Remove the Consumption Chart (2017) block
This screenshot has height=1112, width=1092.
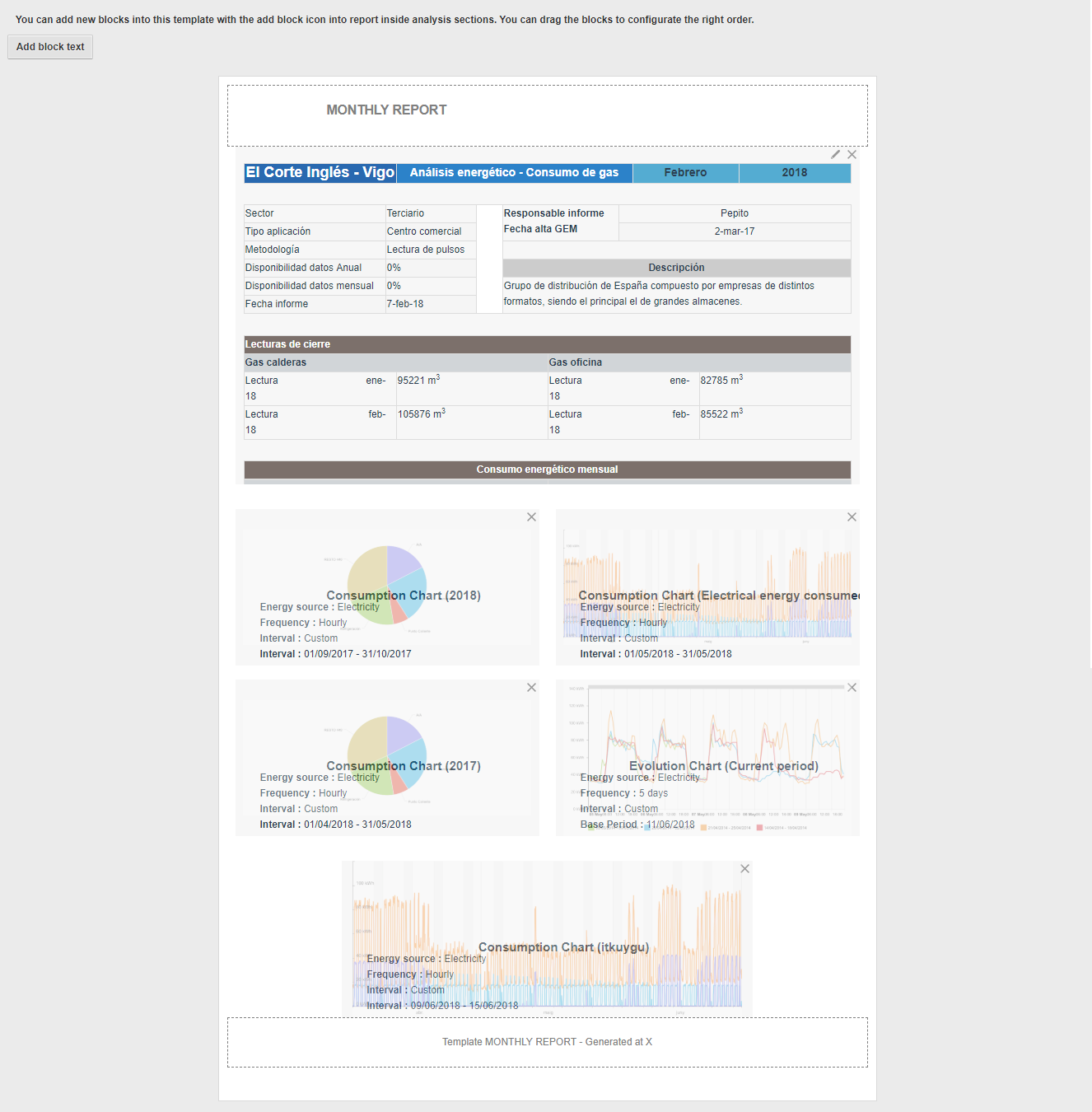pos(531,688)
